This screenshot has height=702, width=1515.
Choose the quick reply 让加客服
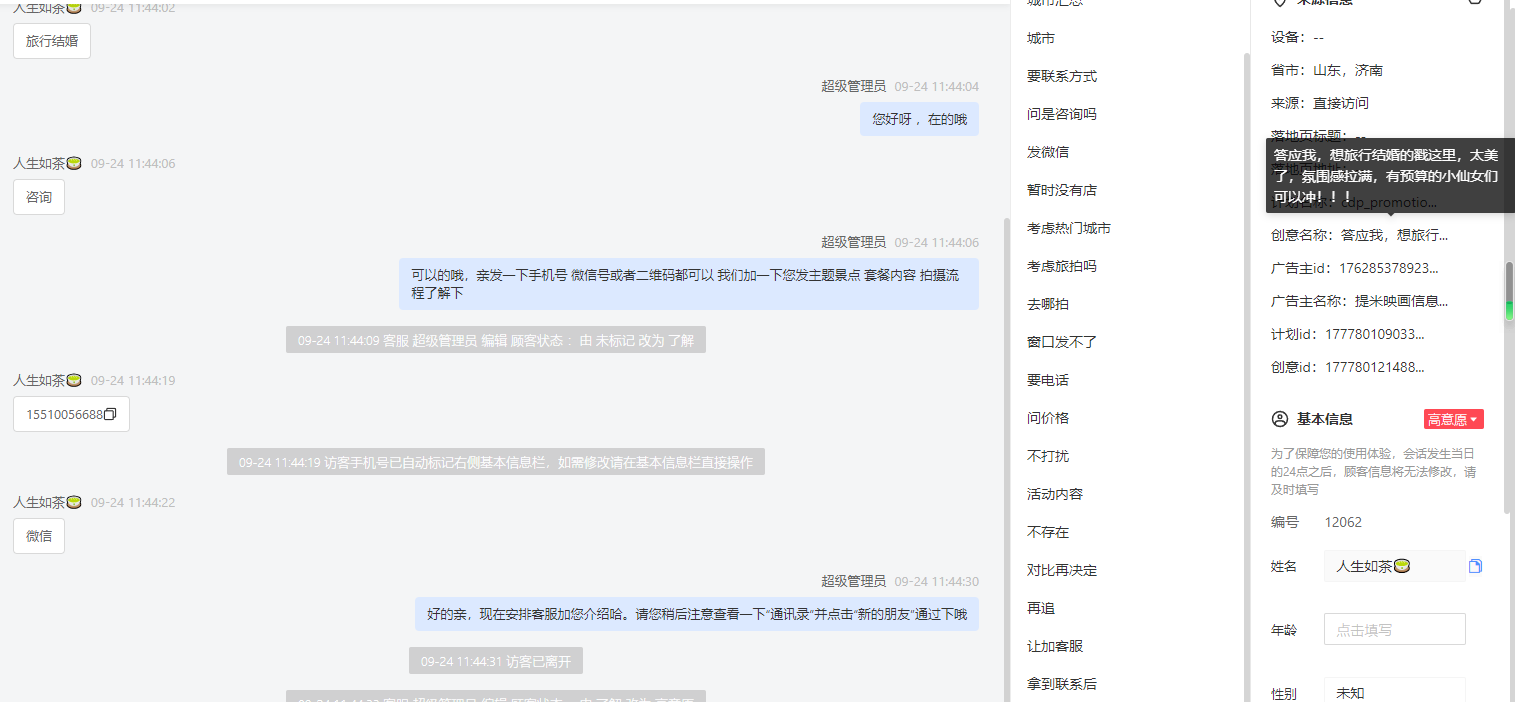pyautogui.click(x=1055, y=646)
